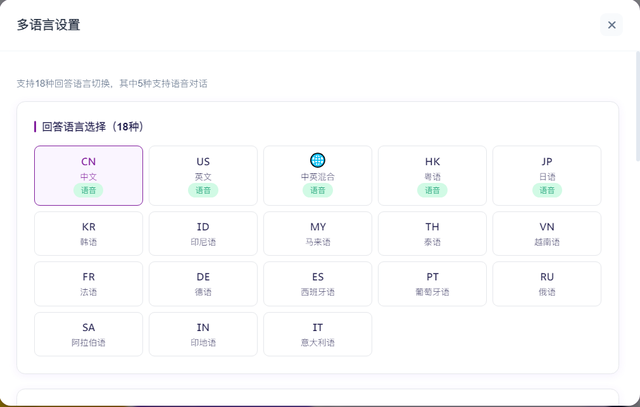Select DE German language option
The image size is (640, 407).
point(203,284)
